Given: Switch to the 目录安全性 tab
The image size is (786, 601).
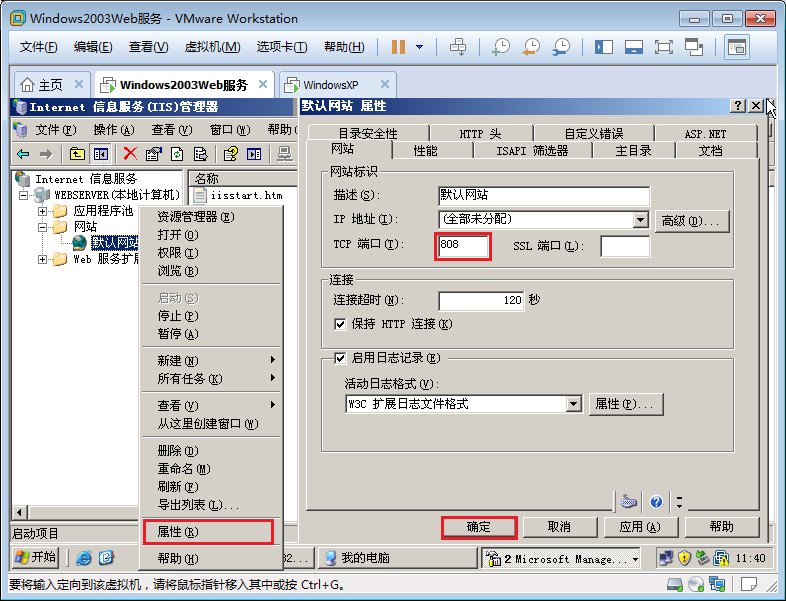Looking at the screenshot, I should tap(368, 133).
